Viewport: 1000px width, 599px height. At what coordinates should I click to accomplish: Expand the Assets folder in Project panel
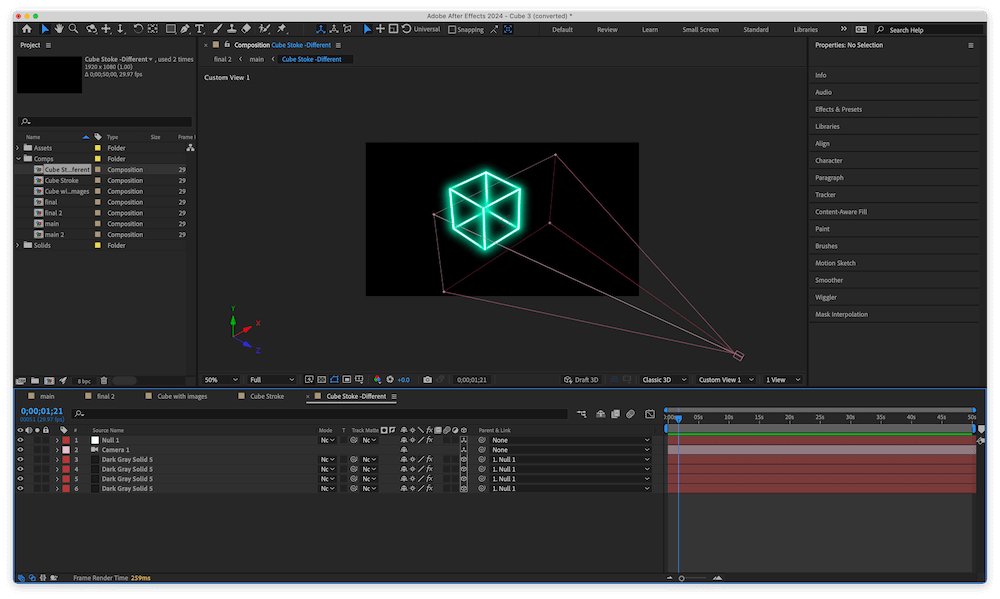(18, 148)
